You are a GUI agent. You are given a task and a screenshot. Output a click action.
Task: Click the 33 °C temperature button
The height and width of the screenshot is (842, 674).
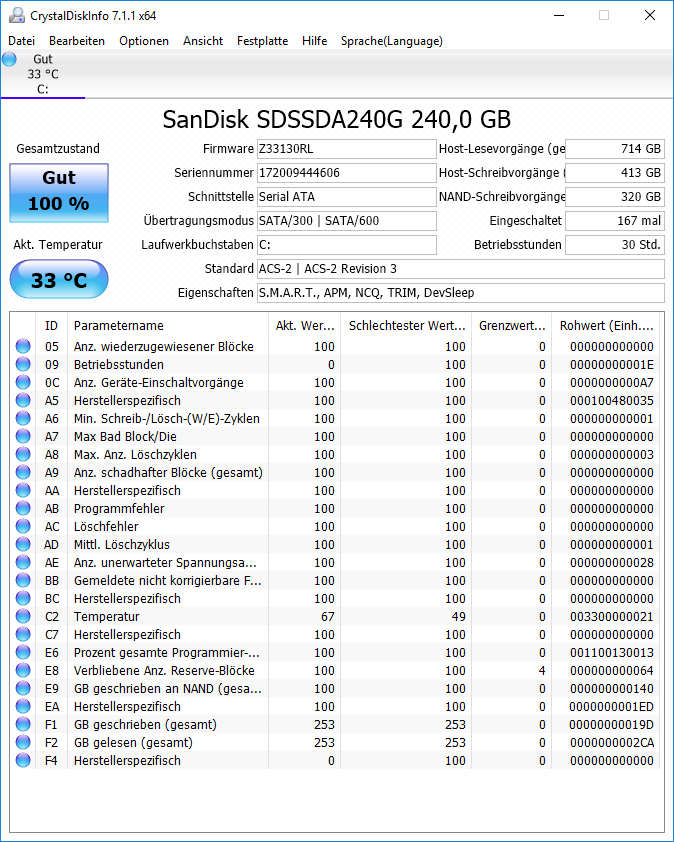click(59, 279)
